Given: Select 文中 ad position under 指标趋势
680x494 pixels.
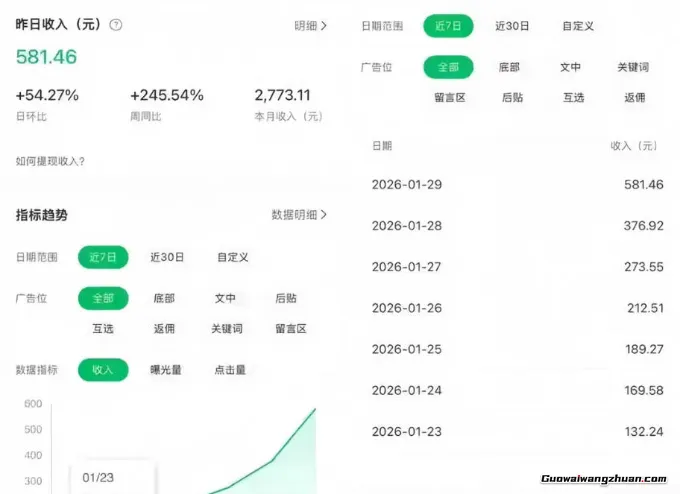Looking at the screenshot, I should tap(226, 298).
